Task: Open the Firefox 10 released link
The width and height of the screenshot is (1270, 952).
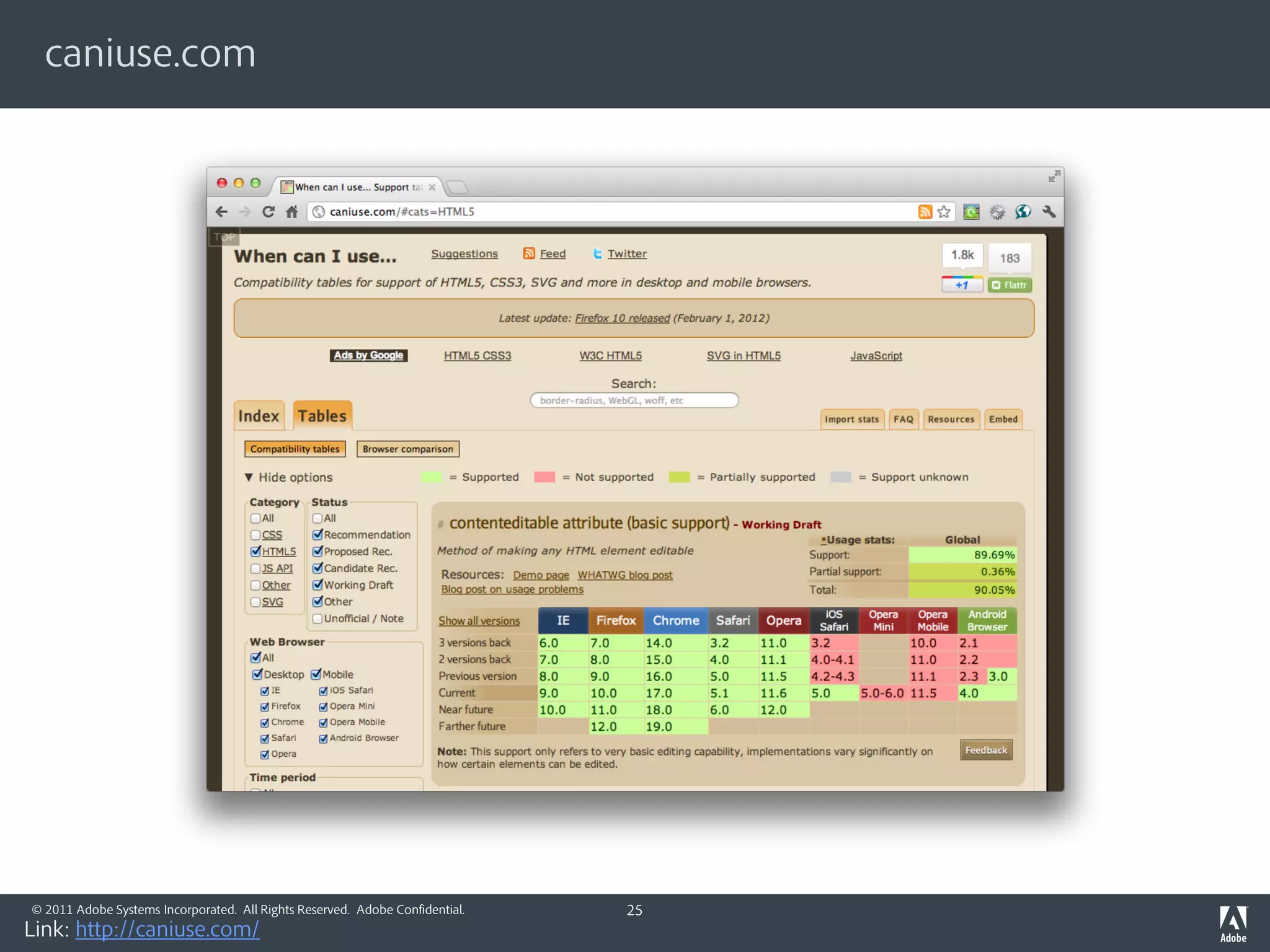Action: pyautogui.click(x=623, y=318)
